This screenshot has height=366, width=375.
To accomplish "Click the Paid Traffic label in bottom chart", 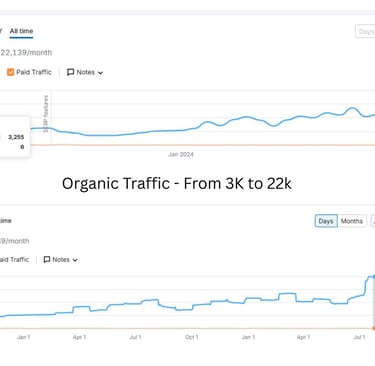I will [14, 260].
